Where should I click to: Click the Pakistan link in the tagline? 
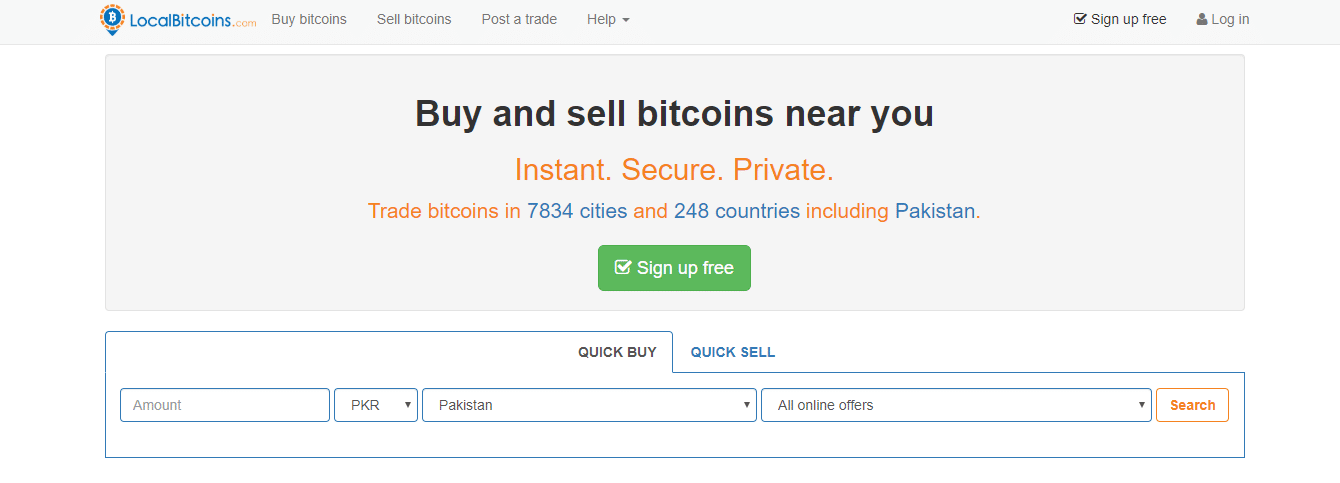coord(934,211)
